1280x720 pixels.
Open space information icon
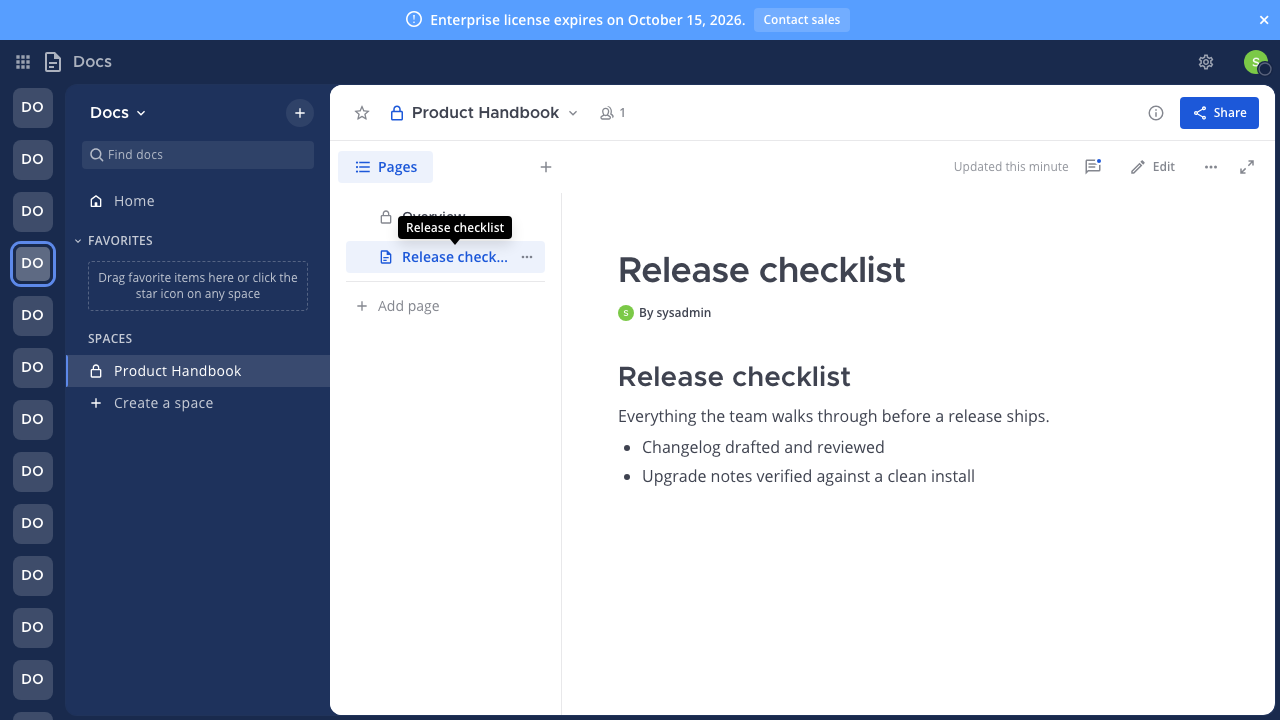(1156, 113)
